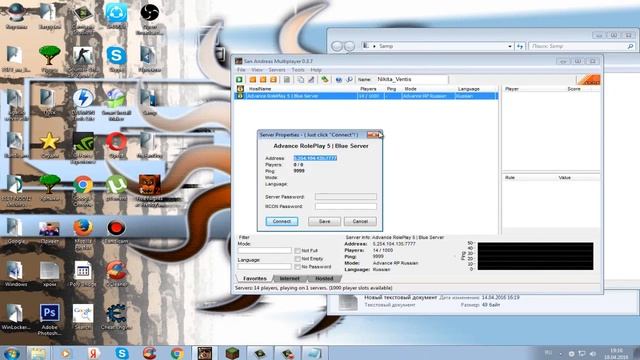Open the File menu in SA-MP
Image resolution: width=640 pixels, height=360 pixels.
pos(241,70)
